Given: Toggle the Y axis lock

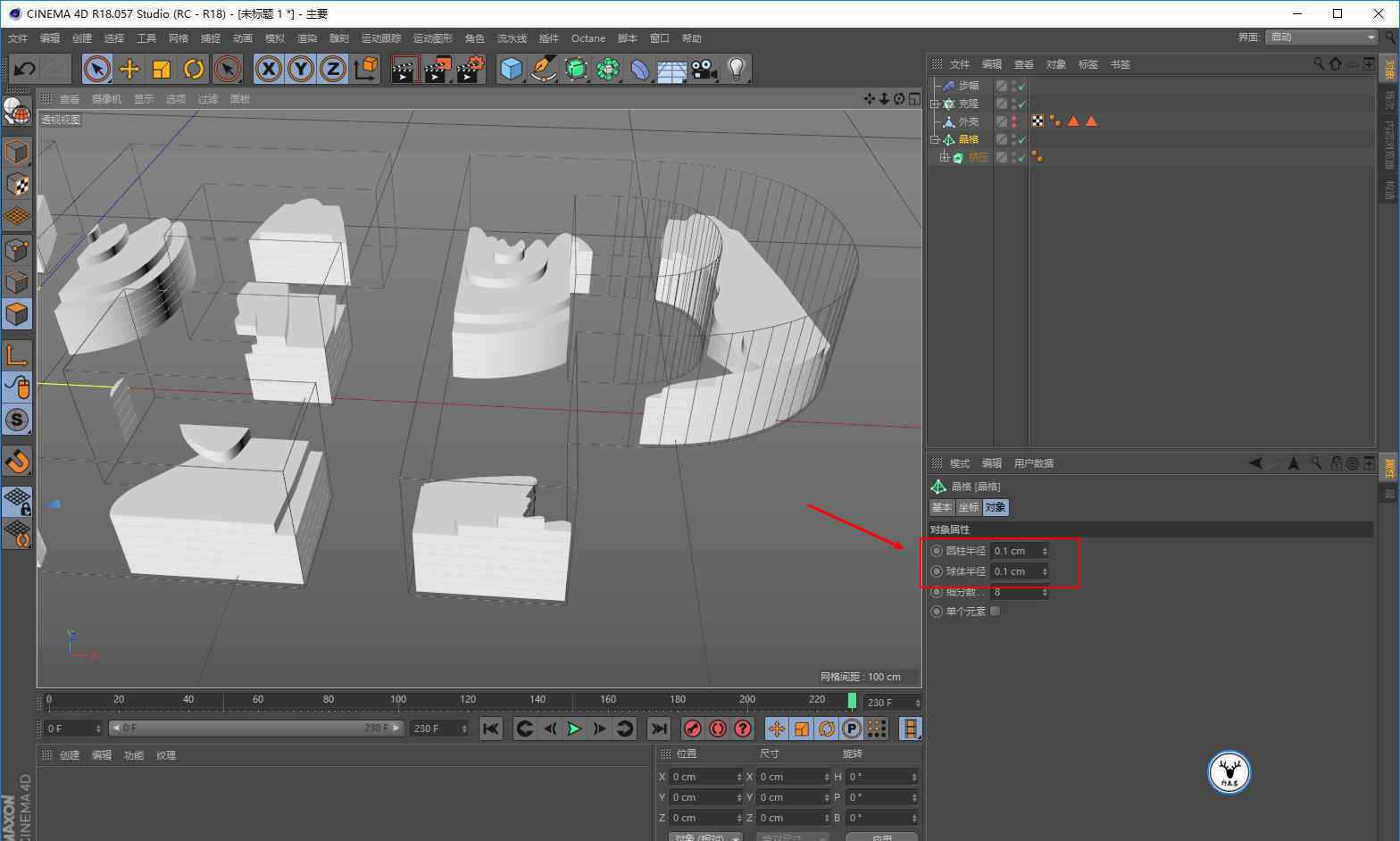Looking at the screenshot, I should point(301,69).
